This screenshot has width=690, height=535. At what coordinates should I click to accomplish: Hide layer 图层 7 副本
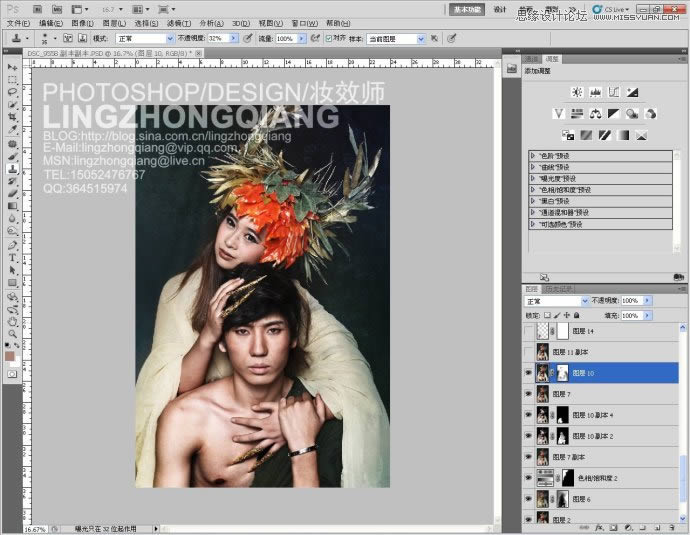529,457
